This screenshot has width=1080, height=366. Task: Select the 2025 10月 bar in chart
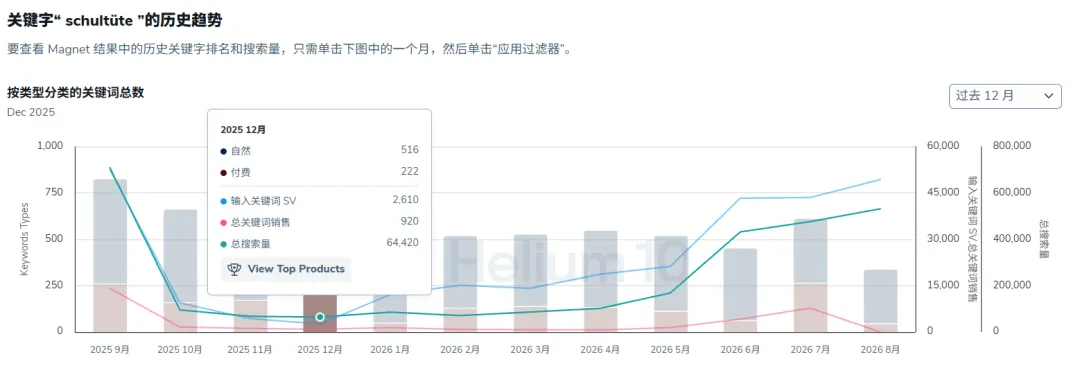pos(180,270)
